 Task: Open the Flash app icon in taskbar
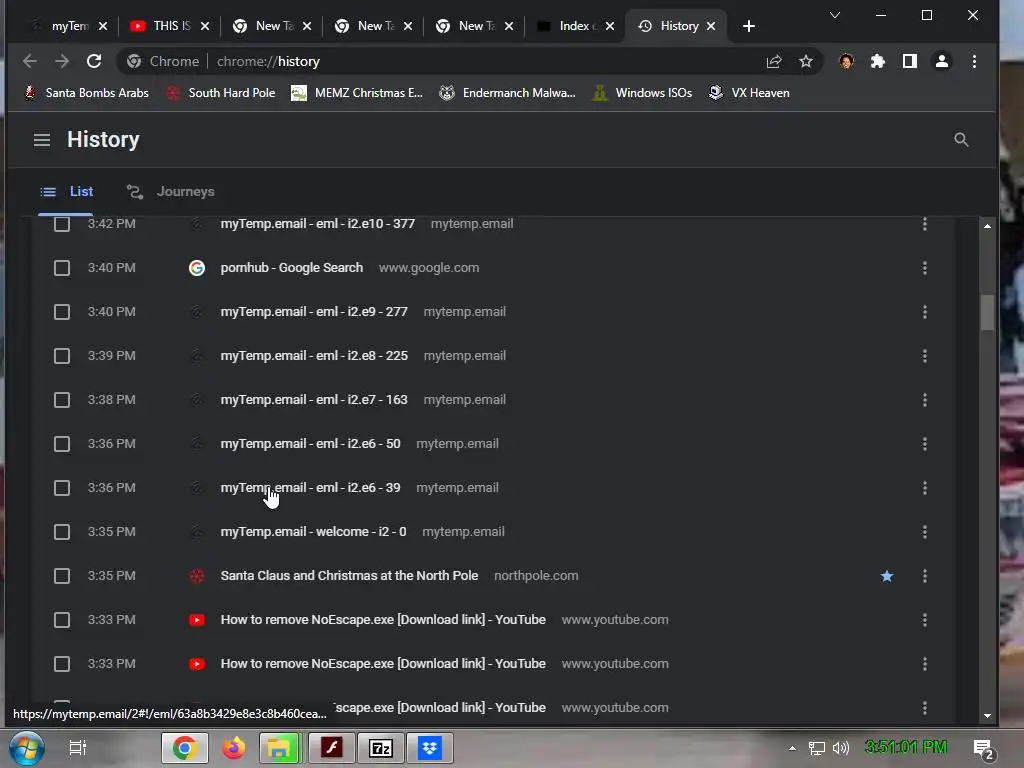coord(332,748)
